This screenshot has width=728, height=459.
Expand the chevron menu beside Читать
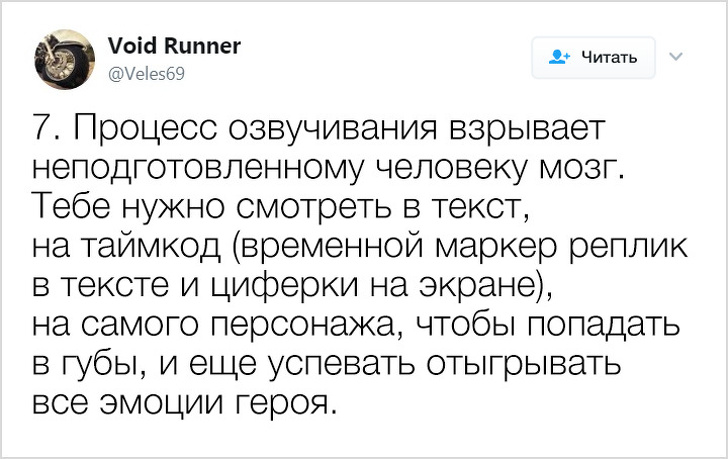tap(674, 57)
